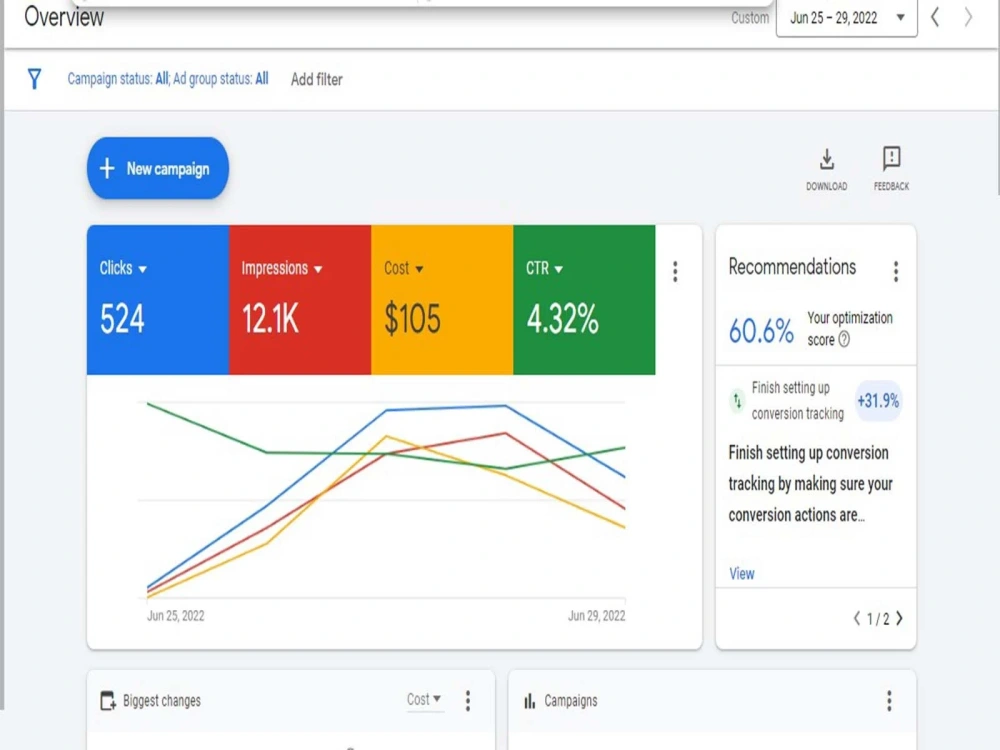The image size is (1000, 750).
Task: Open the Clicks metric dropdown
Action: point(123,268)
